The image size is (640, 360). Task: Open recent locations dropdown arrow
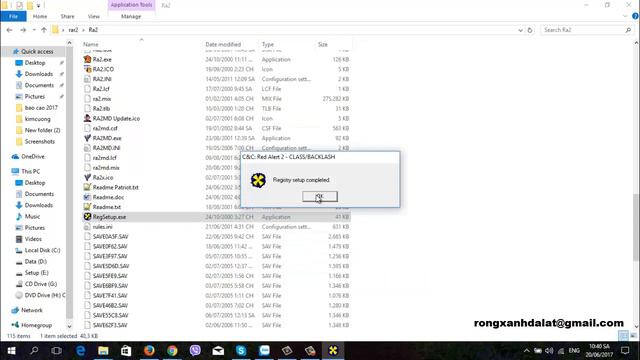pos(34,30)
